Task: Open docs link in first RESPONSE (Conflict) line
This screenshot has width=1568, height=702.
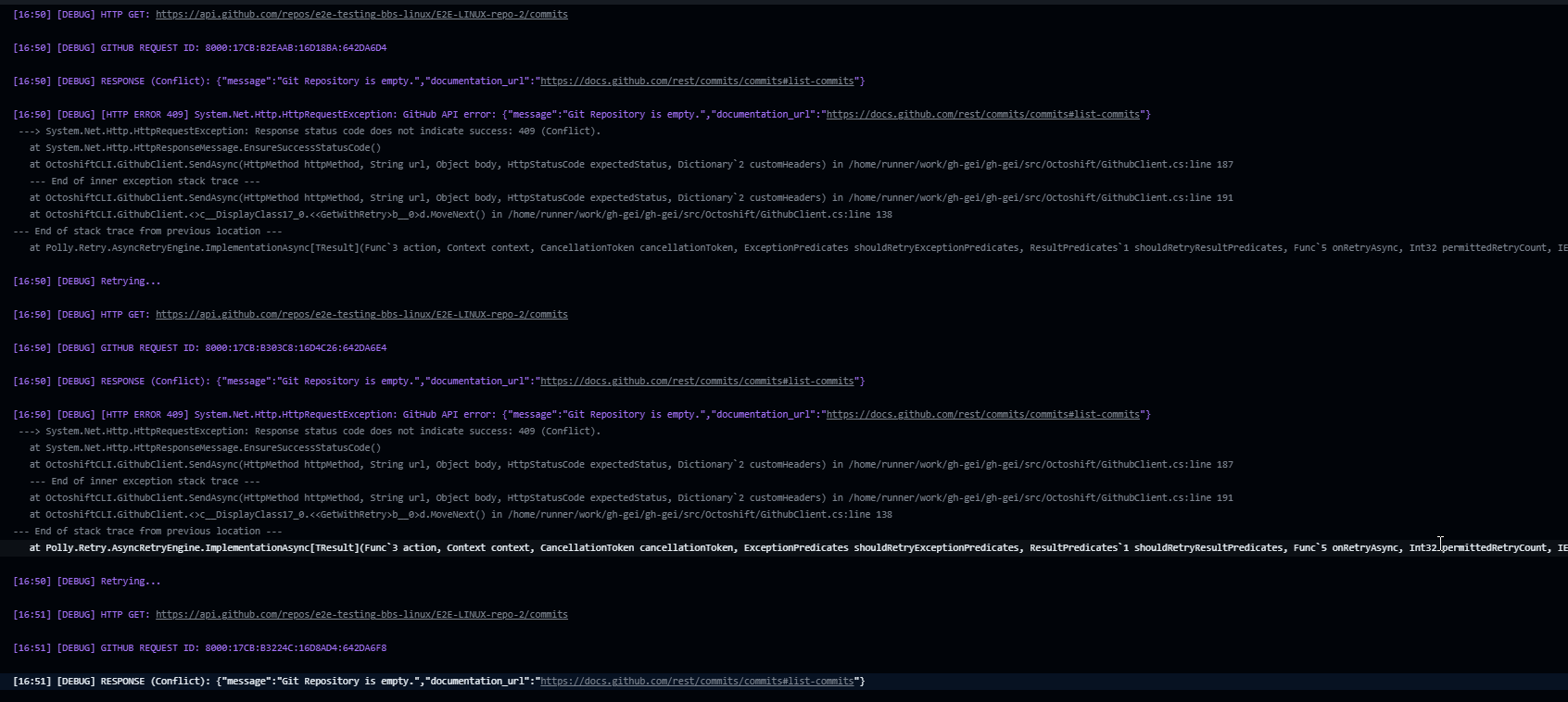Action: pyautogui.click(x=697, y=81)
